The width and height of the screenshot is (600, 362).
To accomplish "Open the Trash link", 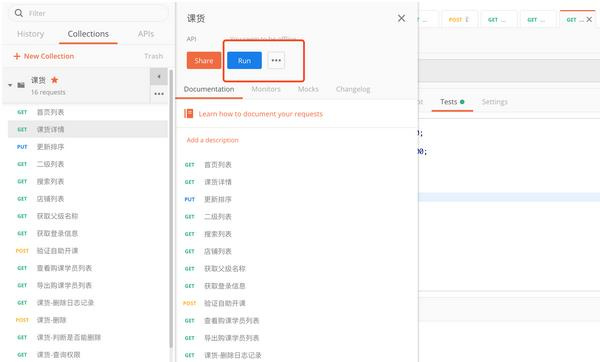I will click(x=153, y=56).
